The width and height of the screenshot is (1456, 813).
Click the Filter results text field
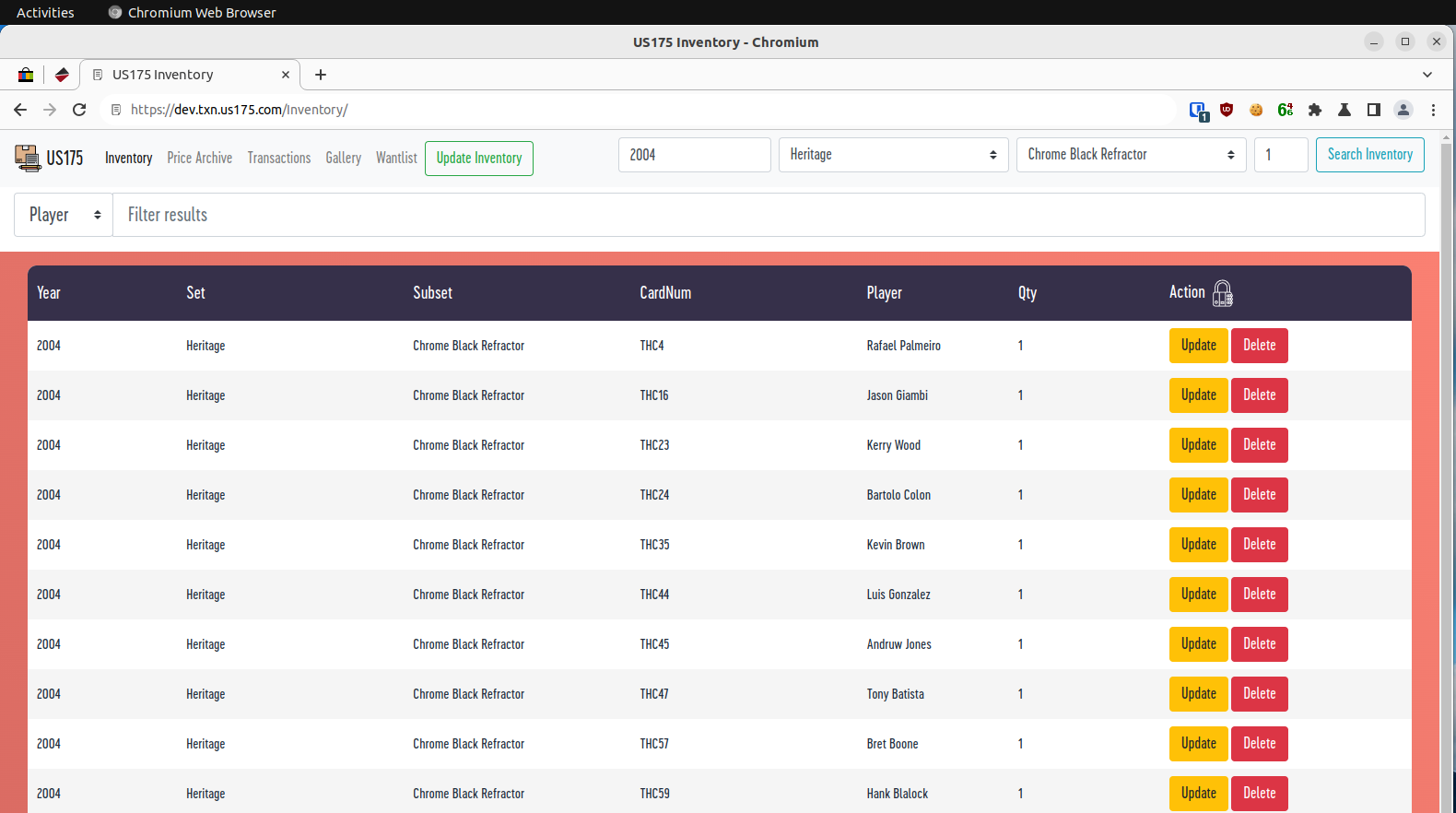(x=768, y=215)
